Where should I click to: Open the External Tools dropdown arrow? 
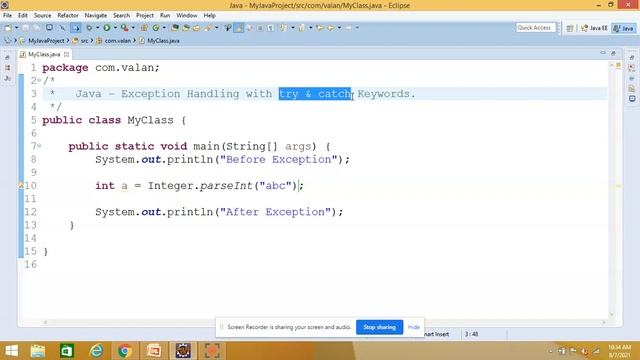point(133,28)
